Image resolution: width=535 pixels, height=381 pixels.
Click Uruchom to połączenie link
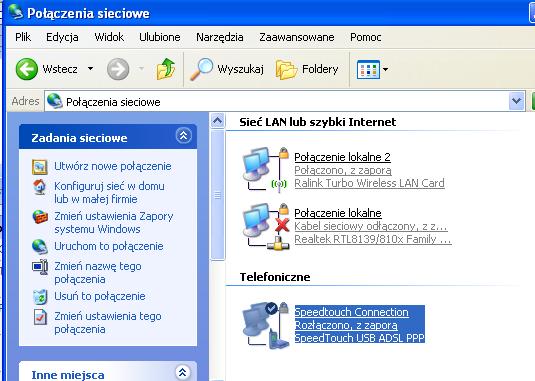click(x=109, y=246)
